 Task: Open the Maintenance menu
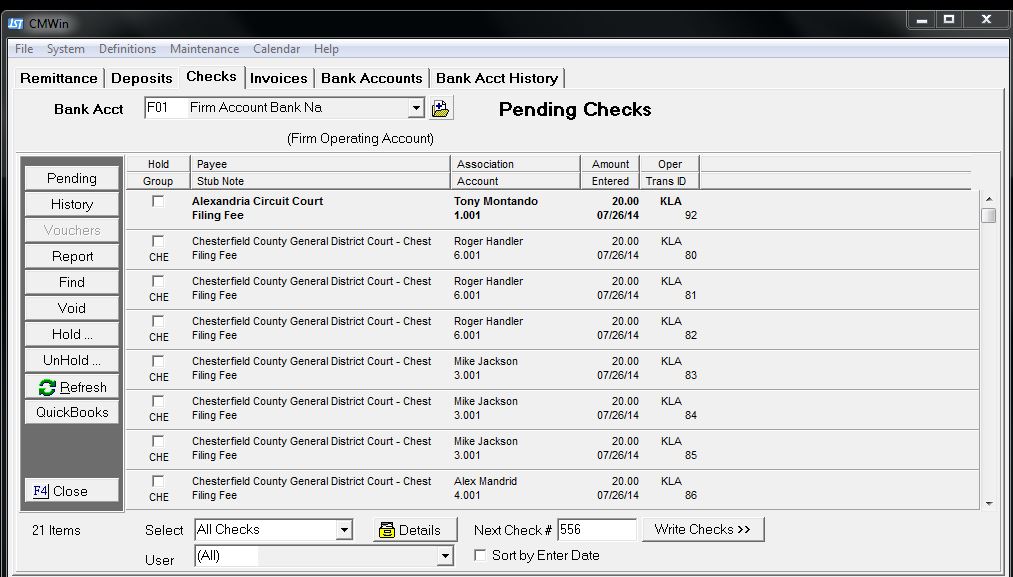[x=204, y=49]
